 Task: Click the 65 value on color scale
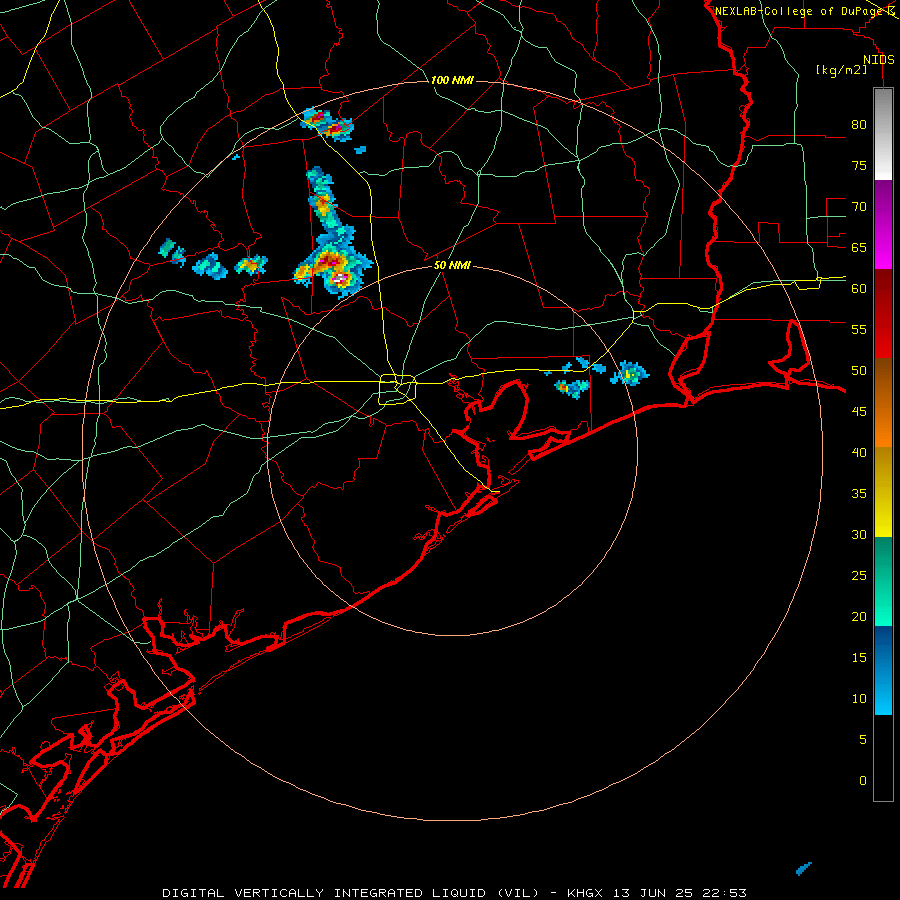[859, 247]
